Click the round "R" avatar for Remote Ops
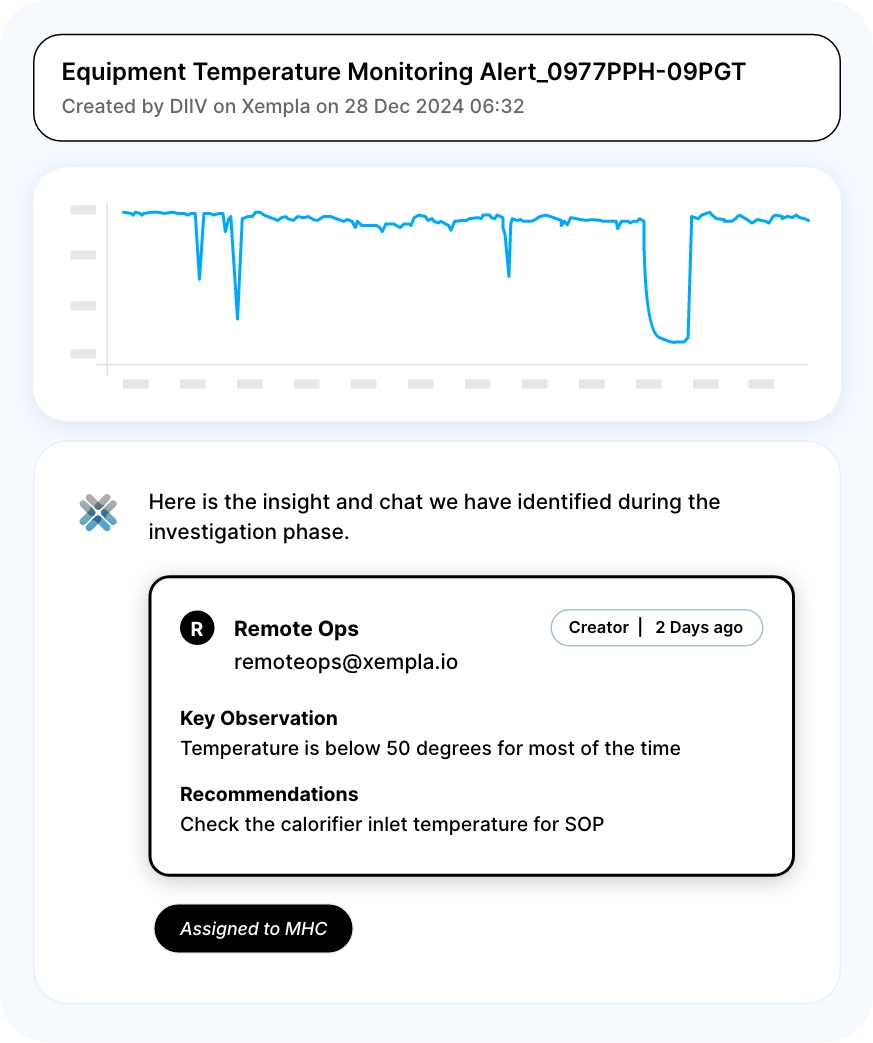The height and width of the screenshot is (1043, 873). click(197, 628)
